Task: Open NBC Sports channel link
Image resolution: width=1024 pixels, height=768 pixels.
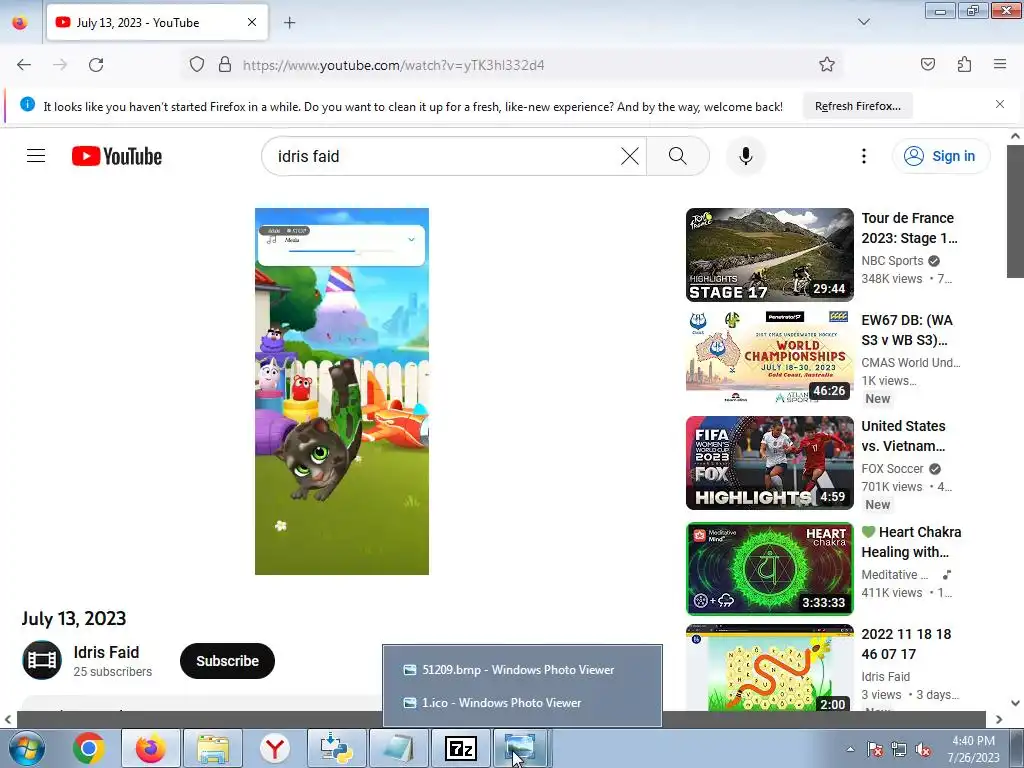Action: tap(892, 261)
